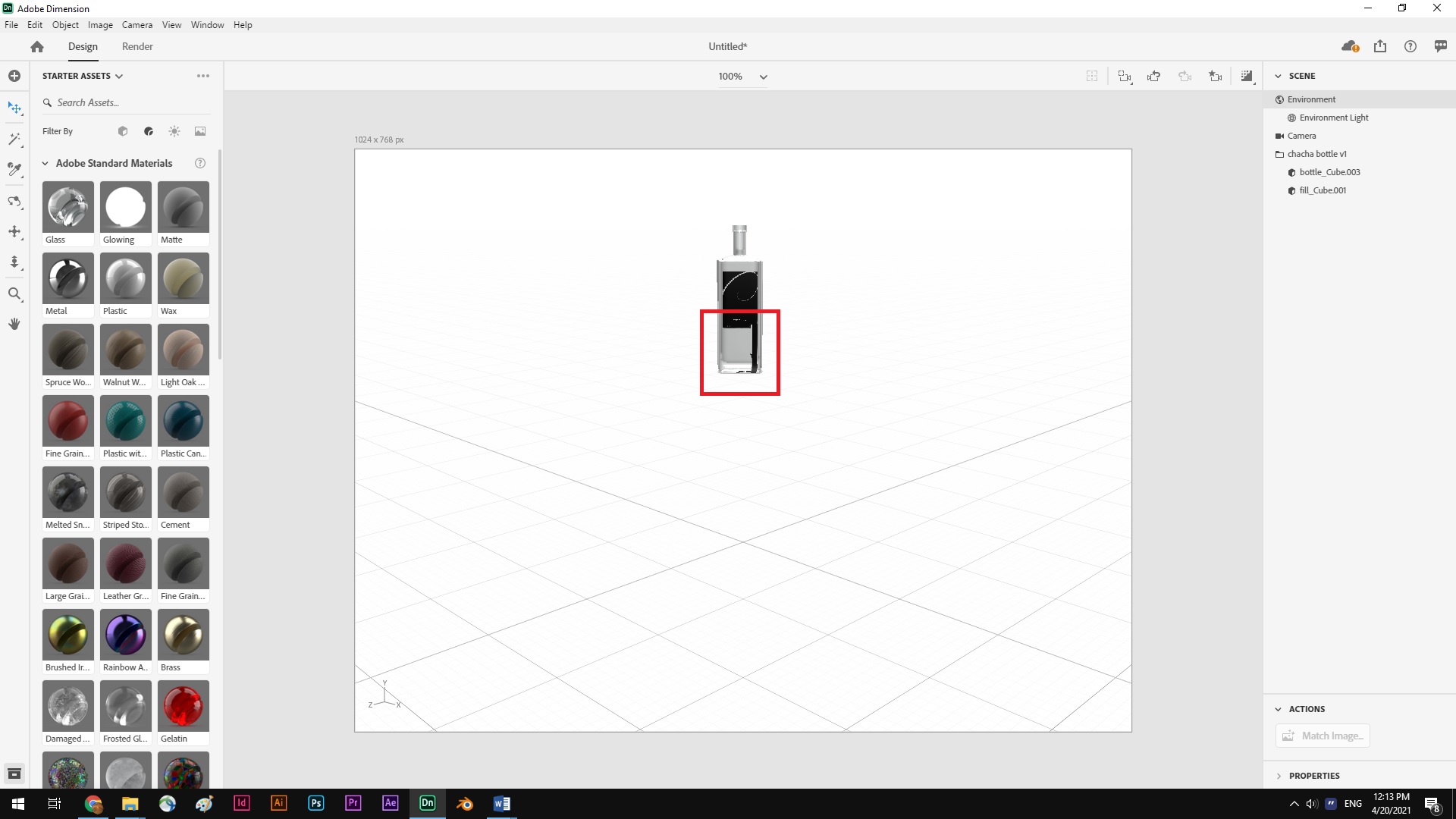Collapse the Adobe Standard Materials section
The image size is (1456, 819).
(45, 163)
